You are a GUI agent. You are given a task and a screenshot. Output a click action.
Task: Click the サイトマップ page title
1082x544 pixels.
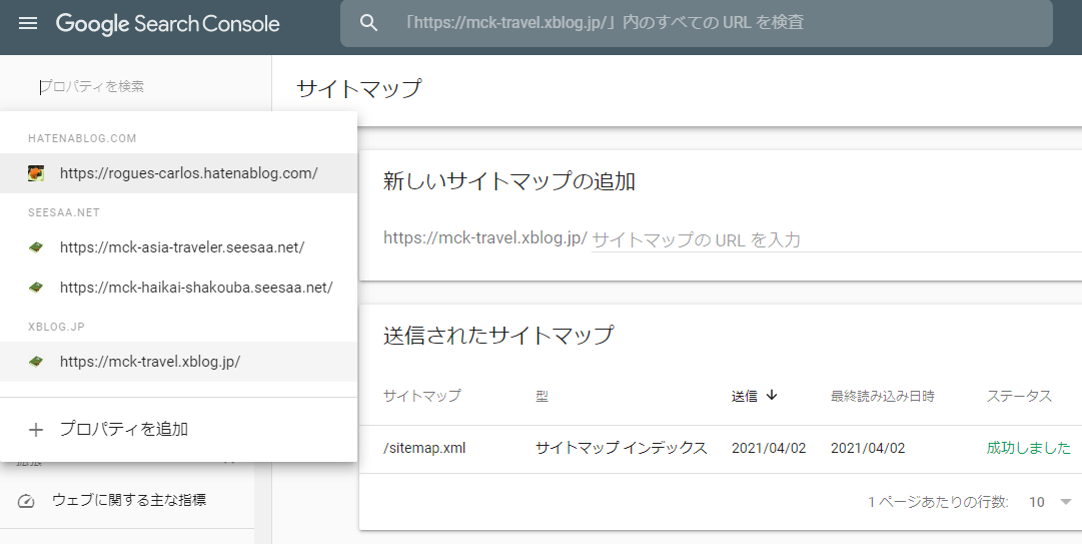coord(359,88)
